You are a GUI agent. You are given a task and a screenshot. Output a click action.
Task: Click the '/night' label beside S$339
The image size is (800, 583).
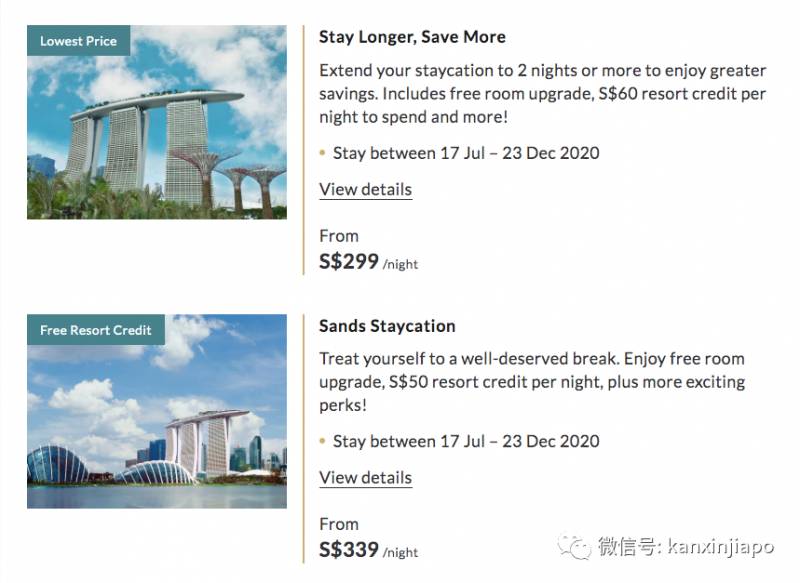(401, 552)
